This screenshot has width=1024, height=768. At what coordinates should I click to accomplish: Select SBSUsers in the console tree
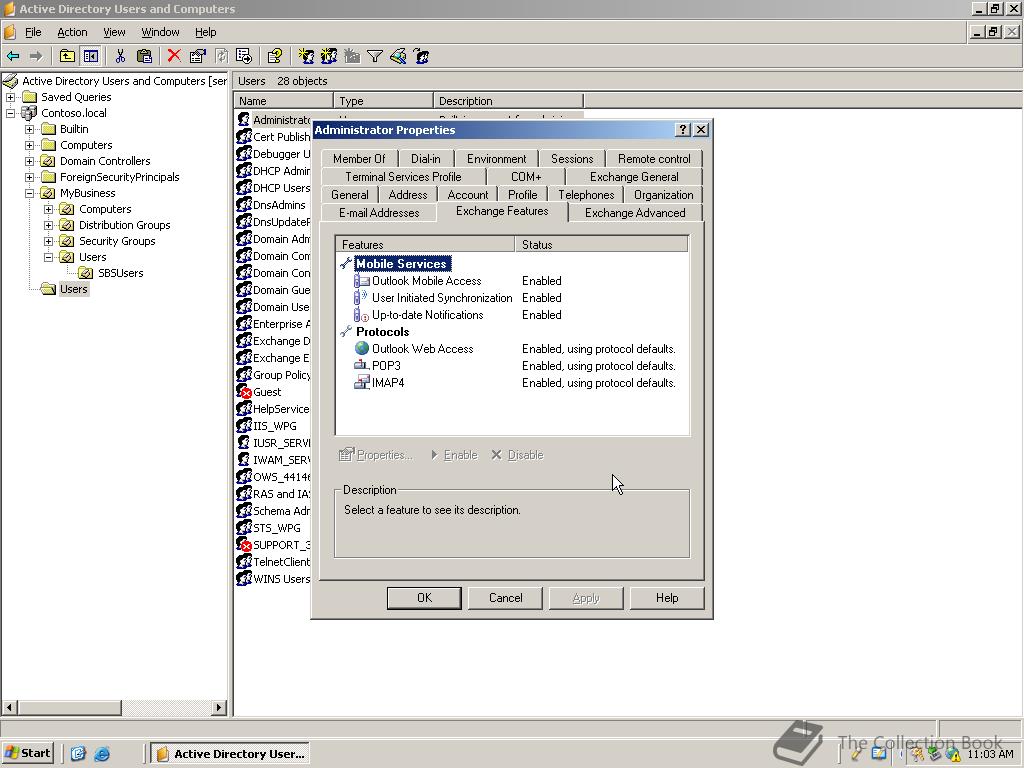[x=120, y=273]
